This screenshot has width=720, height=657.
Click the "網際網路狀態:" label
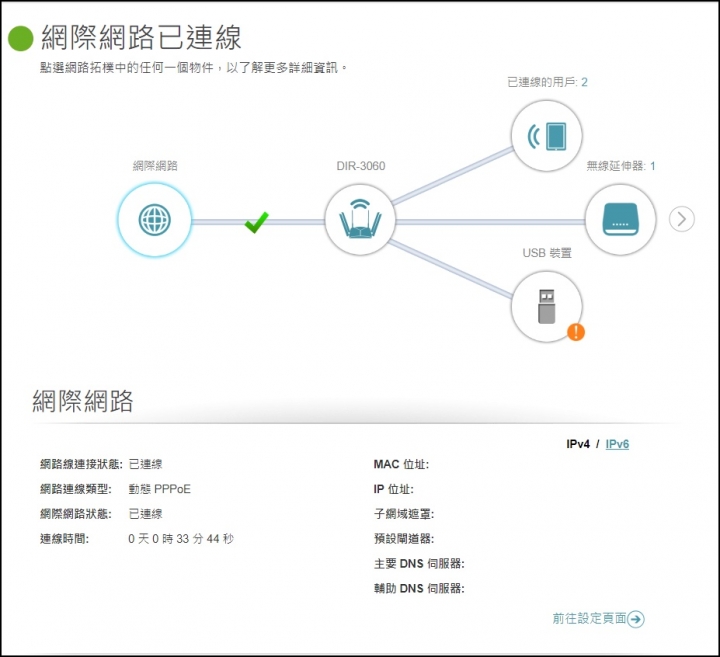point(76,514)
